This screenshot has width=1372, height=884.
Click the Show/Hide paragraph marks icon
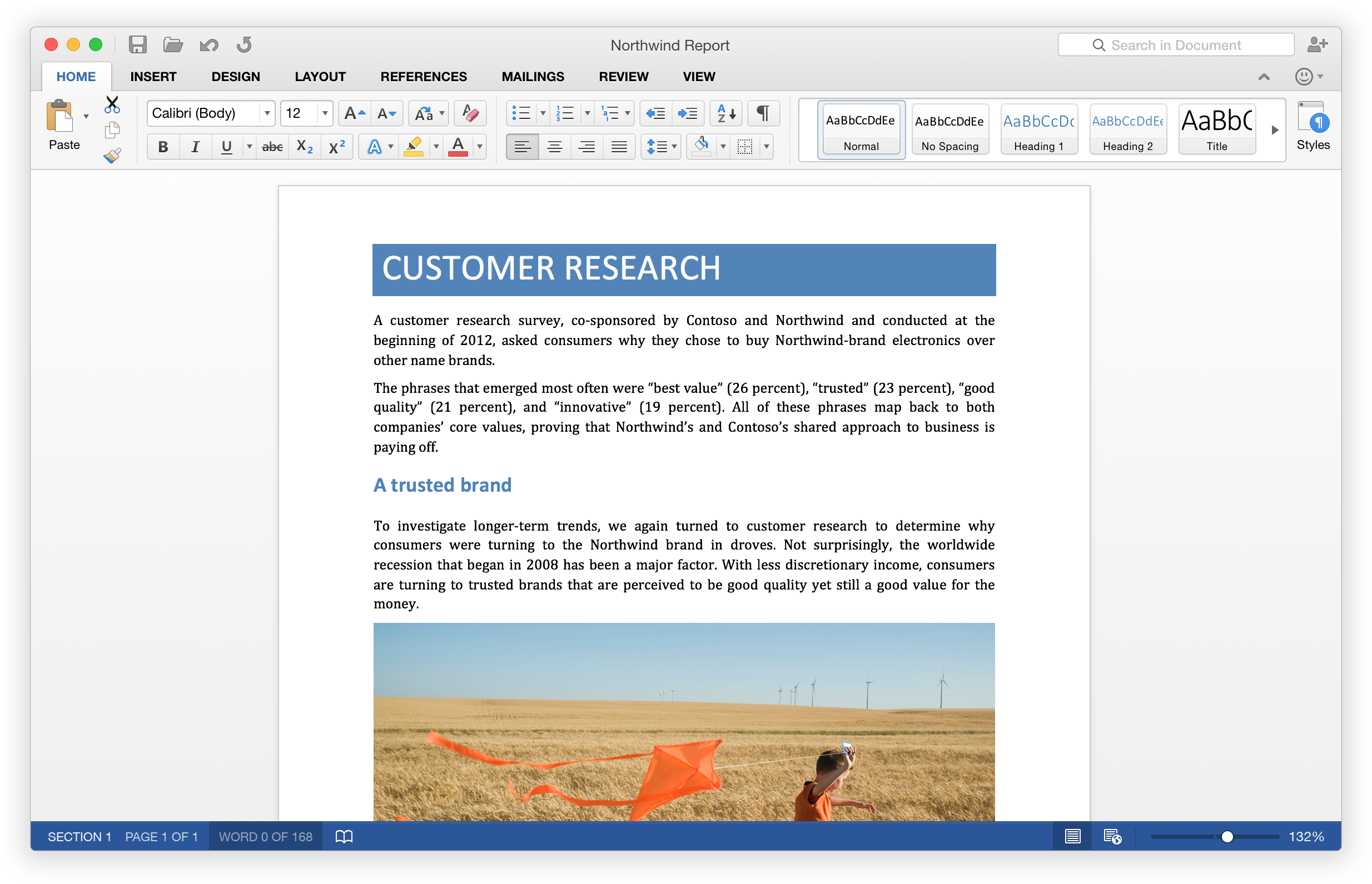(x=763, y=113)
